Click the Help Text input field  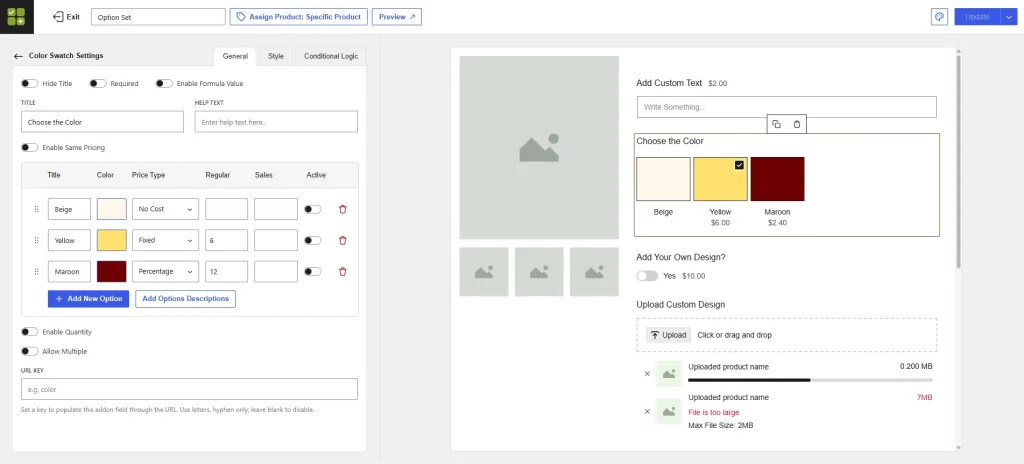pyautogui.click(x=276, y=122)
